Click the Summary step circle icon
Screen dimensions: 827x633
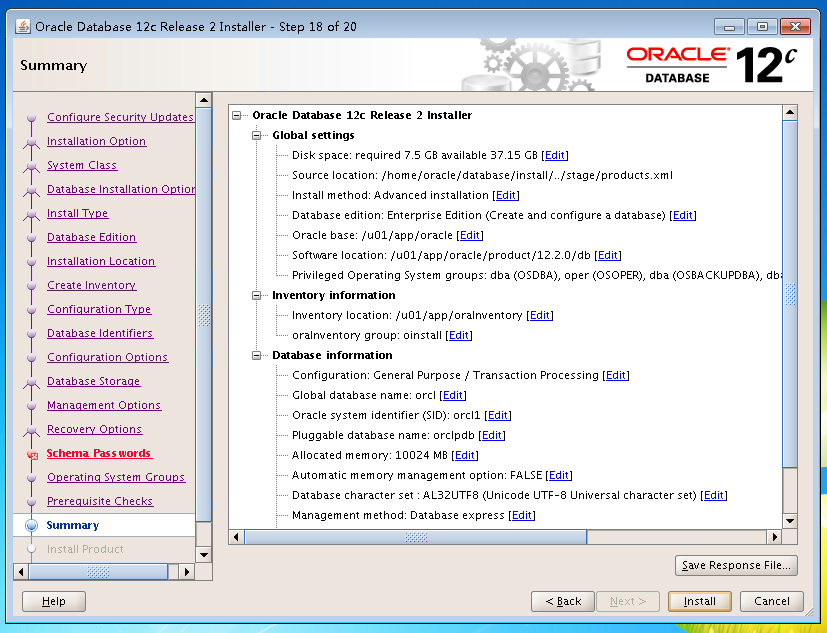click(32, 525)
